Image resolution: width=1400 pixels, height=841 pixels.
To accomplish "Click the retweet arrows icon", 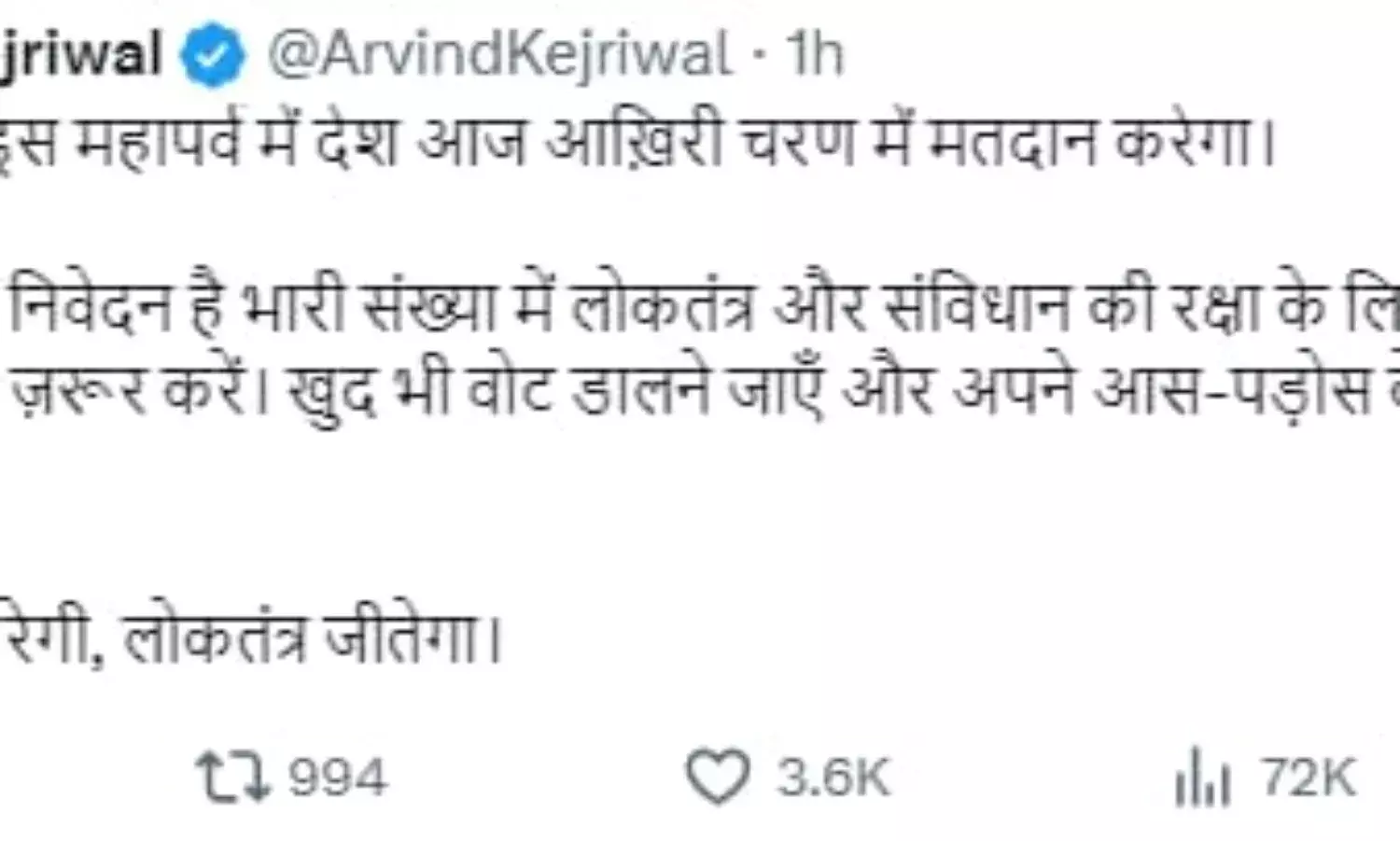I will (233, 778).
